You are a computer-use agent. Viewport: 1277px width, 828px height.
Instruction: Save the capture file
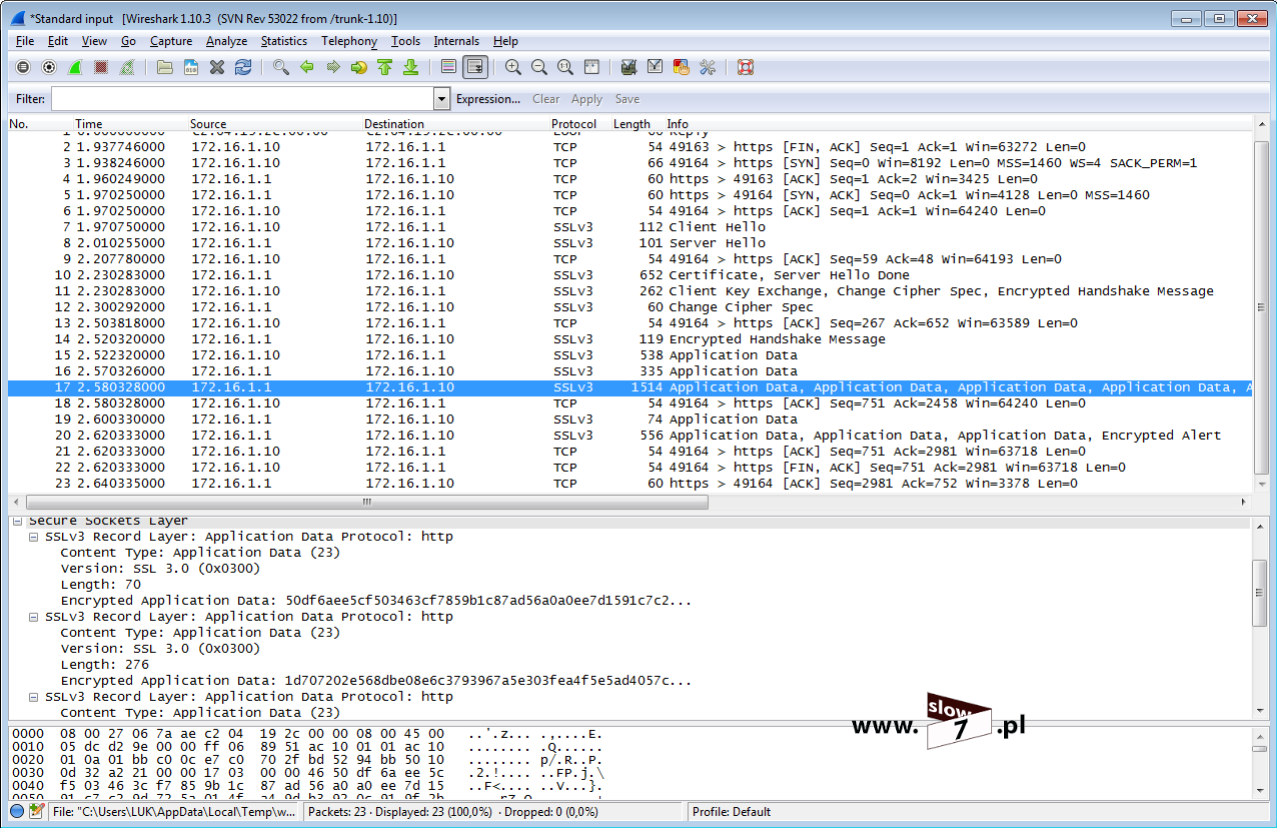tap(191, 67)
